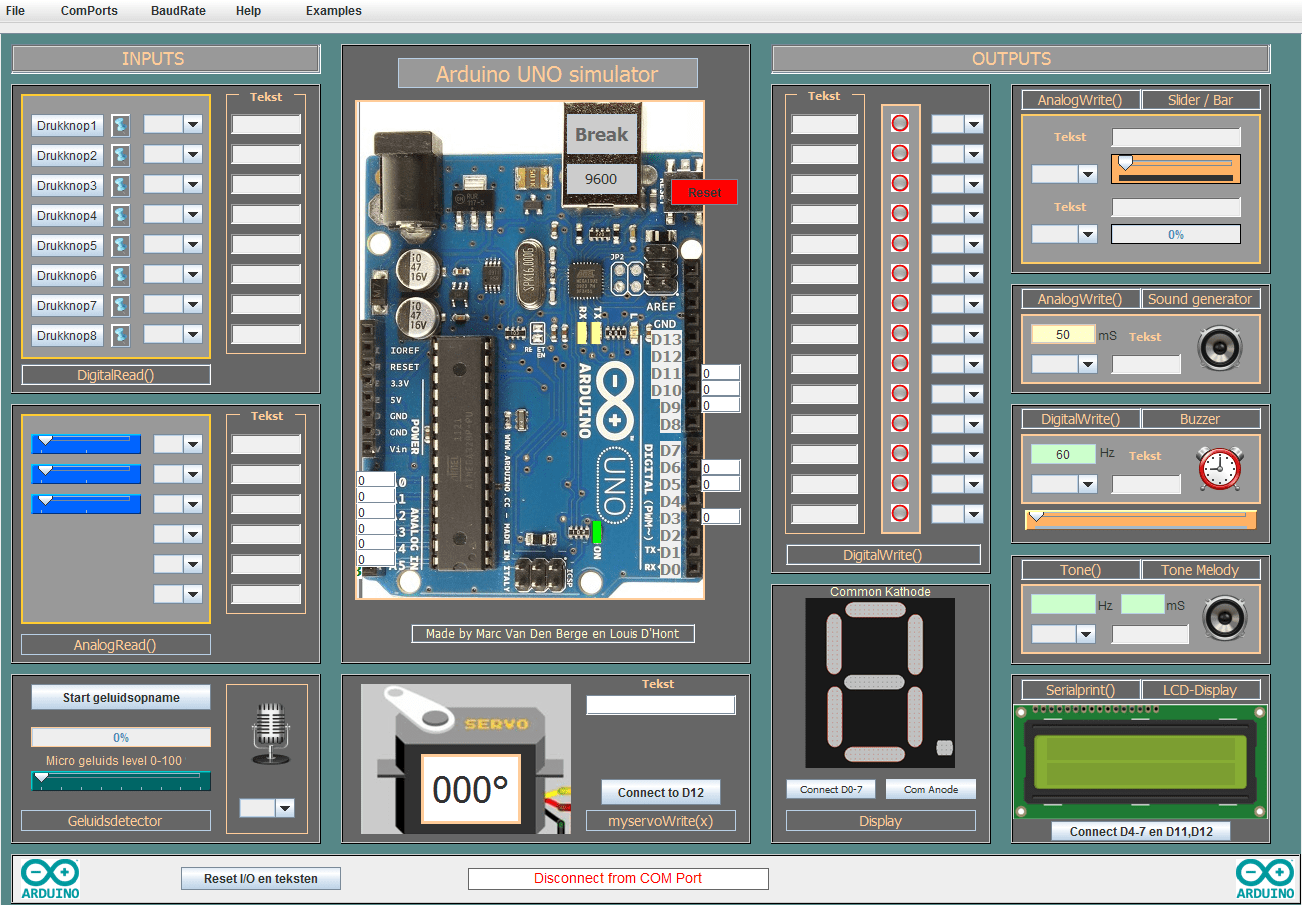Click the topmost red LED indicator in OUTPUTS
The width and height of the screenshot is (1302, 905).
click(x=899, y=122)
